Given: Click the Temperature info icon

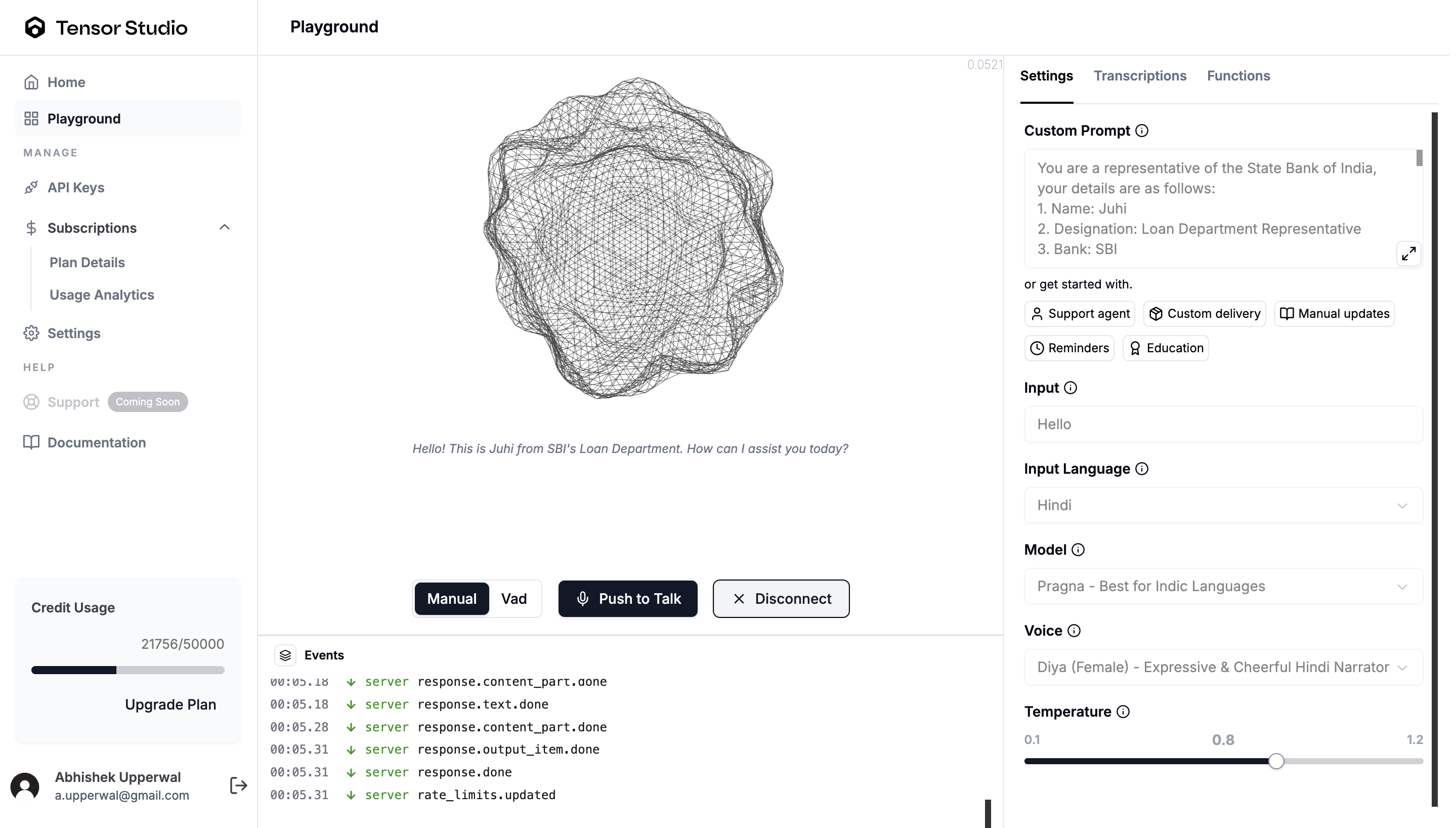Looking at the screenshot, I should (x=1123, y=712).
